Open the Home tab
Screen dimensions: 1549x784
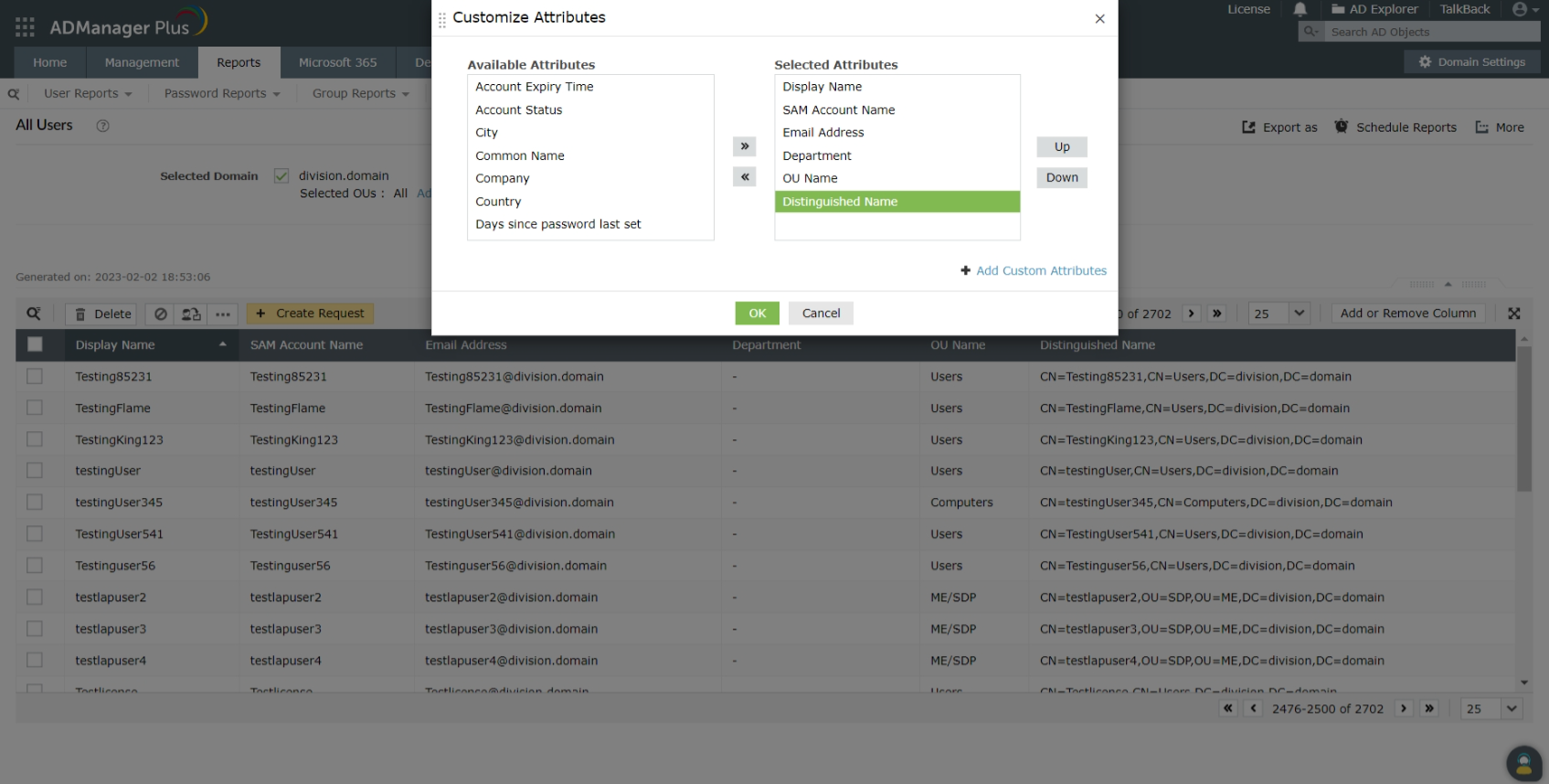click(50, 62)
